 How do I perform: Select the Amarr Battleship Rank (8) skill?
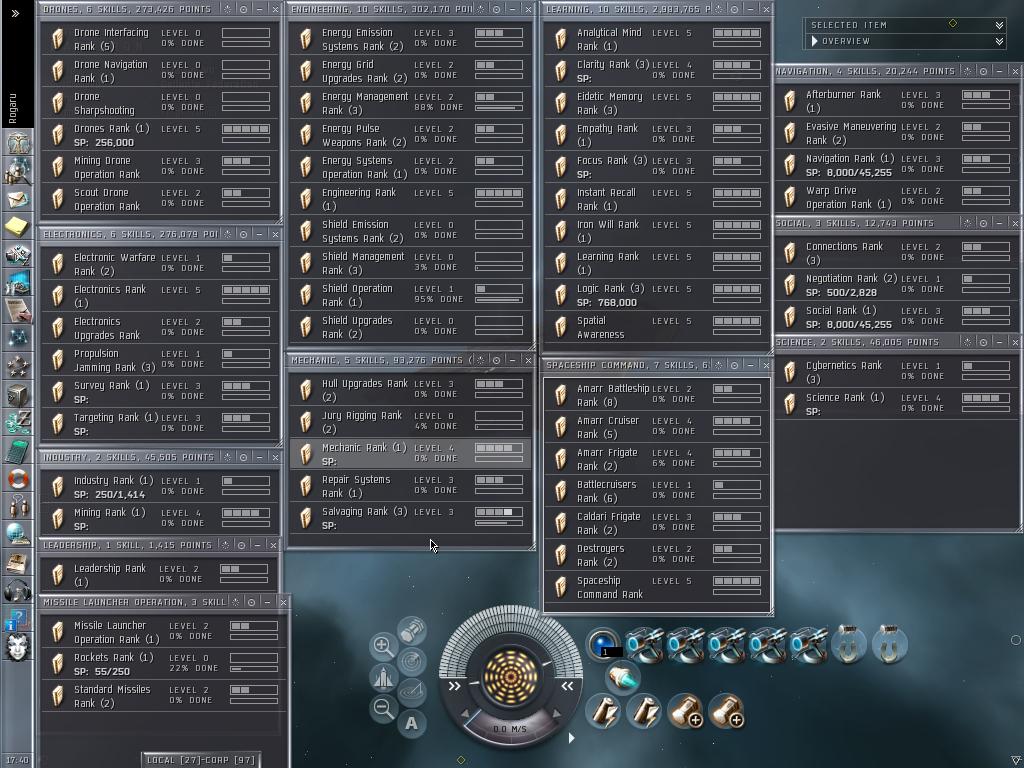pos(656,395)
